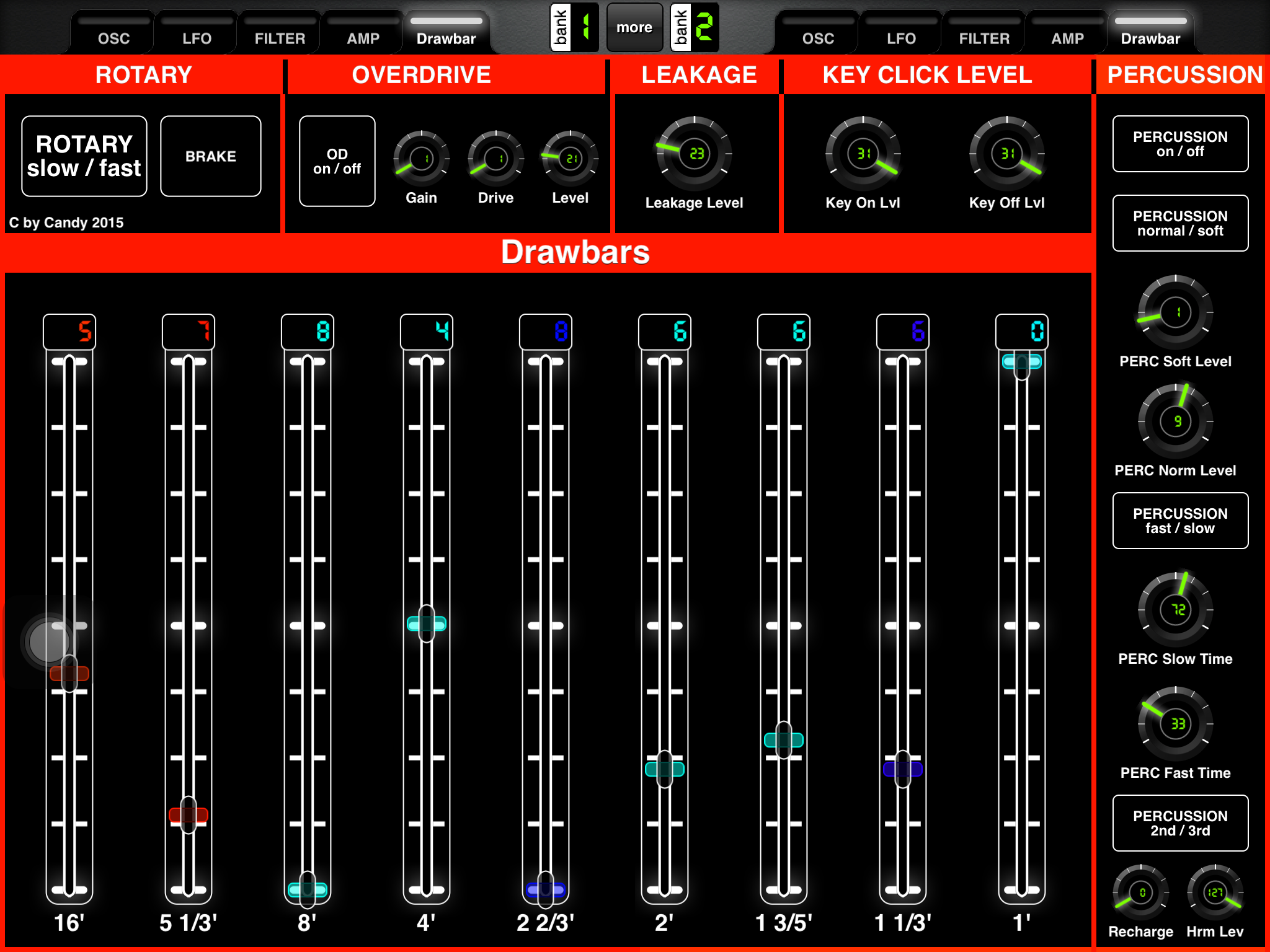Screen dimensions: 1270x952
Task: Open the right LFO tab
Action: [901, 32]
